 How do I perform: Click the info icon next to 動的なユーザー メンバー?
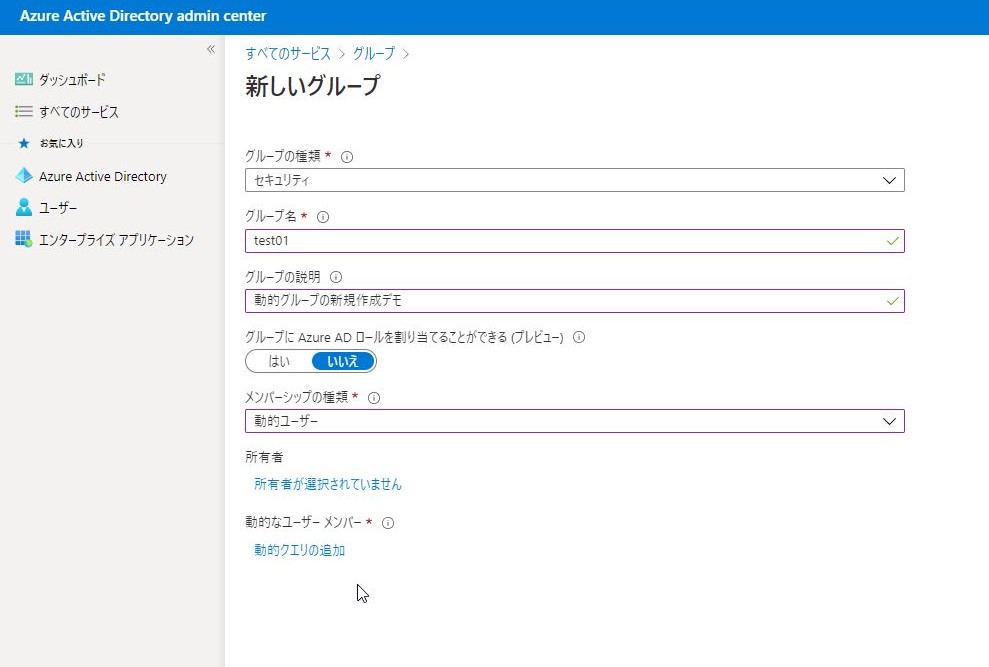click(388, 522)
